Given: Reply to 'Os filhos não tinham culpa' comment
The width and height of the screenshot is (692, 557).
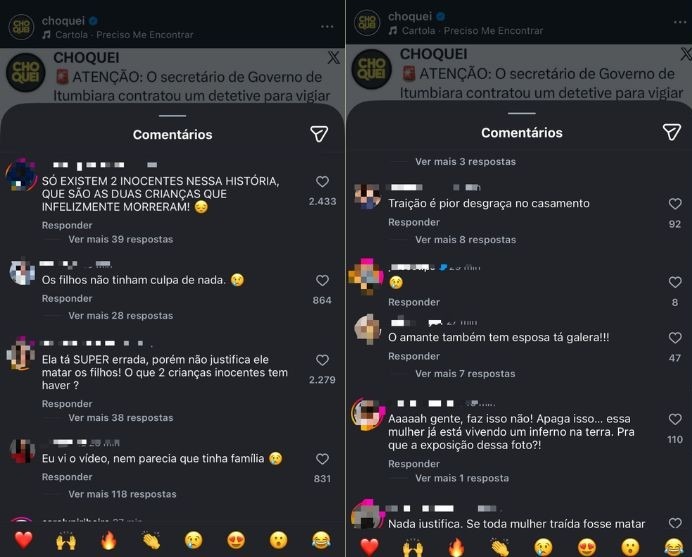Looking at the screenshot, I should click(x=67, y=298).
